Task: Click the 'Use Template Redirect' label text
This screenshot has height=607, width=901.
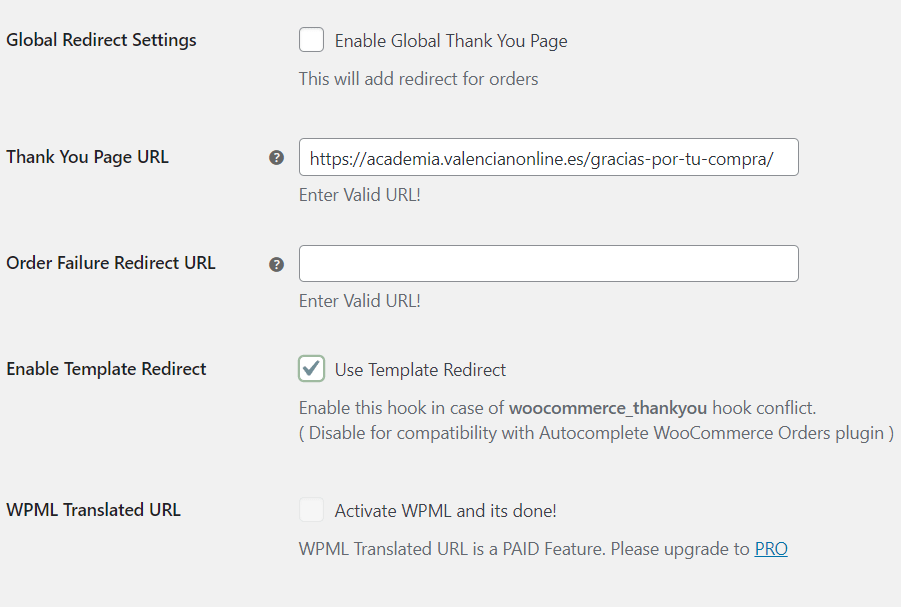Action: coord(420,370)
